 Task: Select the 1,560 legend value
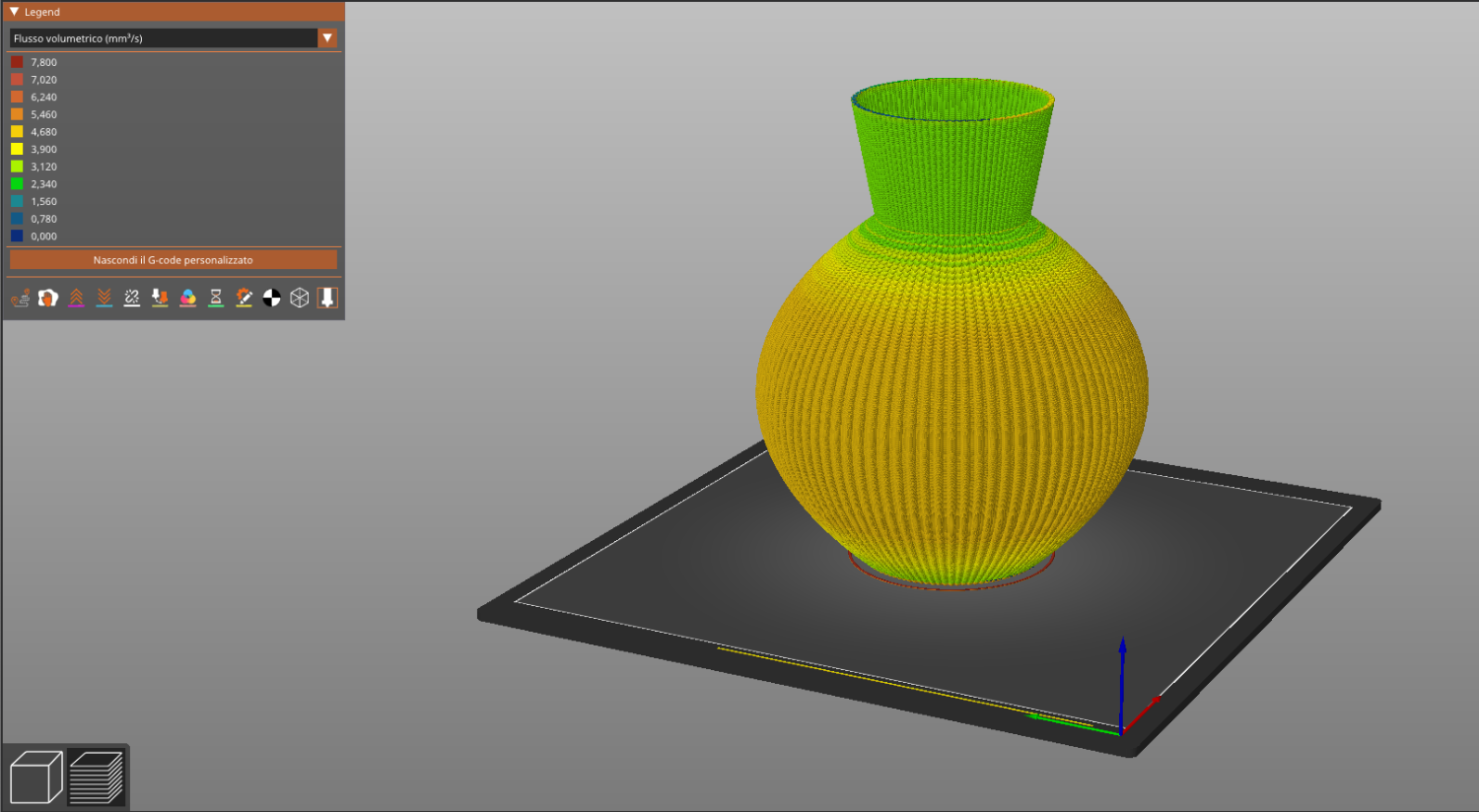point(43,201)
